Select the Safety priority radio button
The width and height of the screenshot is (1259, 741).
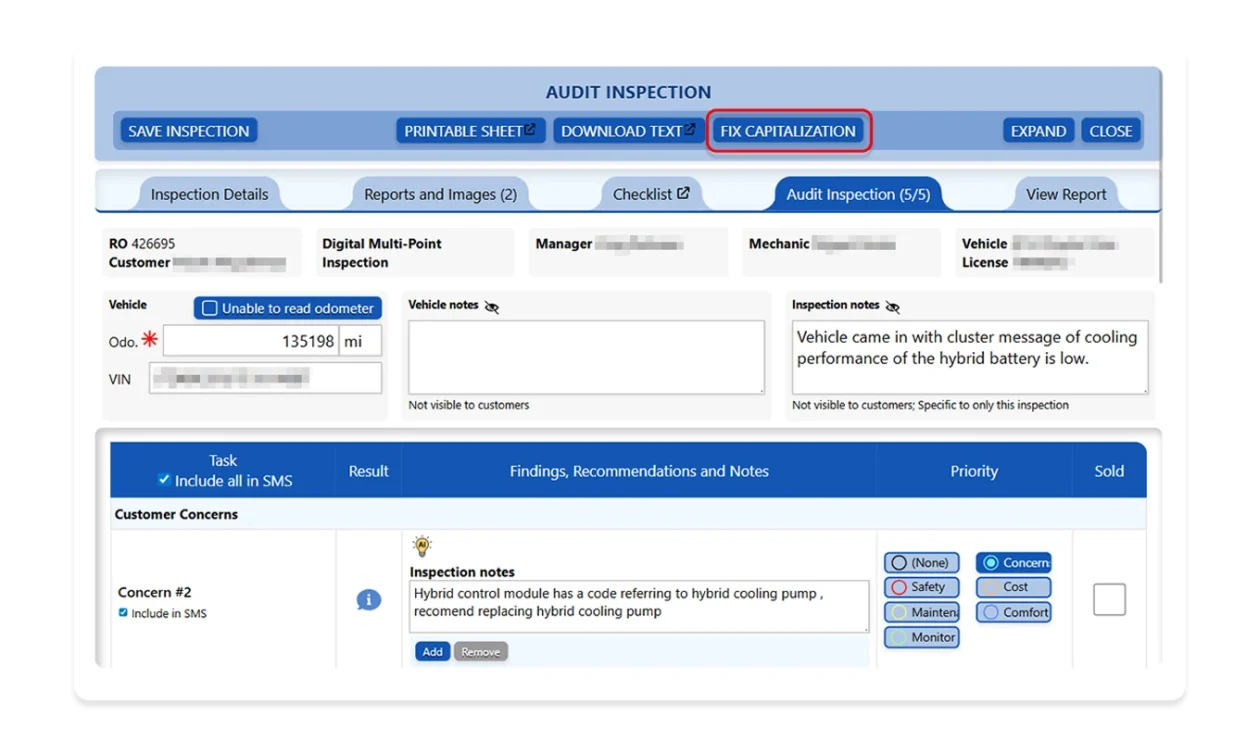coord(921,587)
